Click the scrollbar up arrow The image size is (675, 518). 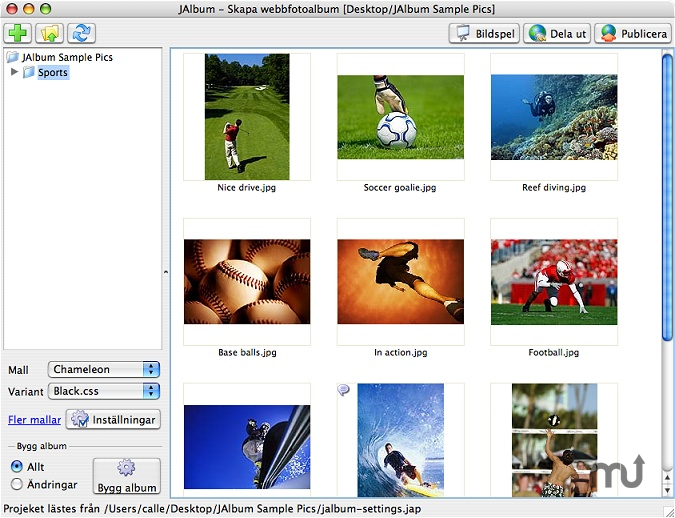coord(667,477)
